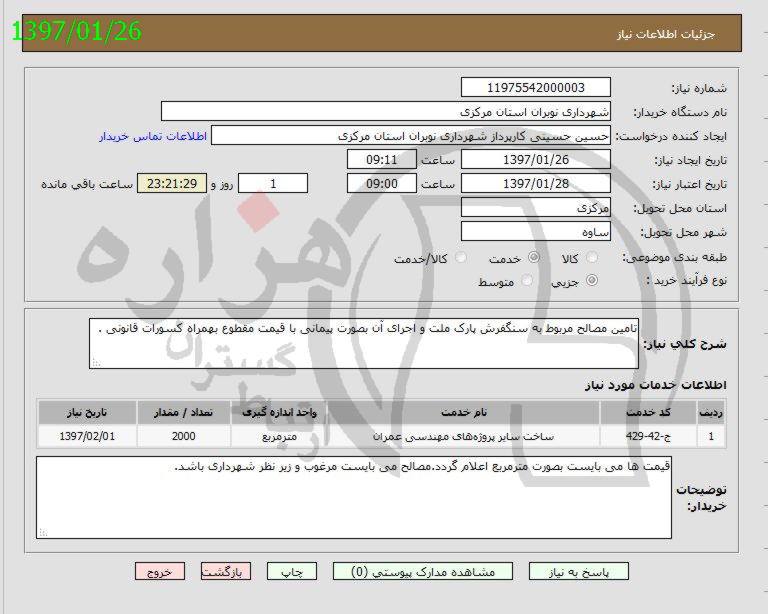Click the service name cell ساخت سایر پروژه‌های مهندسی عمران

tap(463, 436)
